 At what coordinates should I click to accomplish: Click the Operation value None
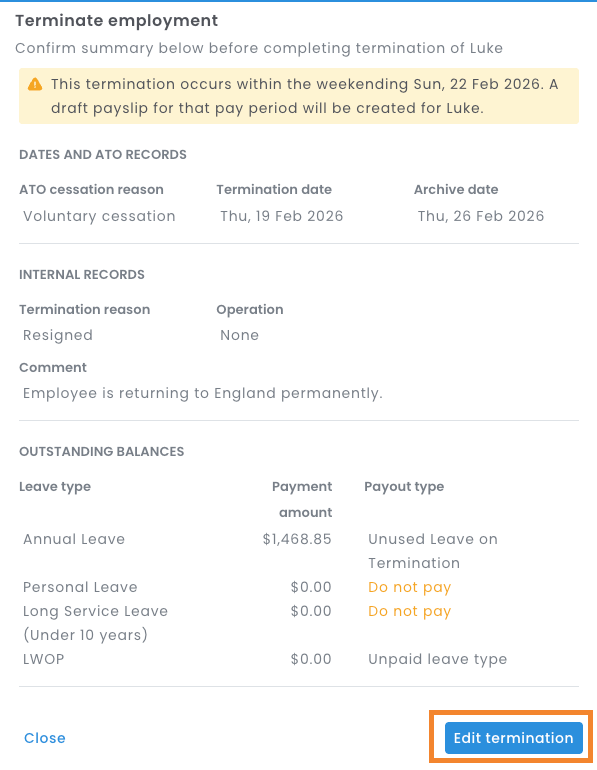tap(239, 335)
